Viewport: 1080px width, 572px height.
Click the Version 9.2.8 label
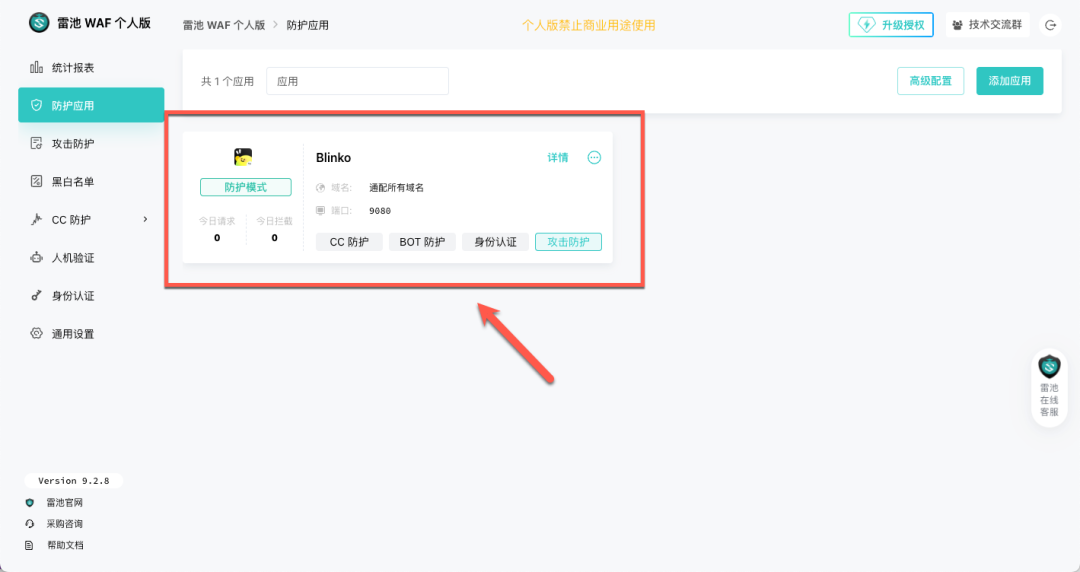click(x=74, y=480)
